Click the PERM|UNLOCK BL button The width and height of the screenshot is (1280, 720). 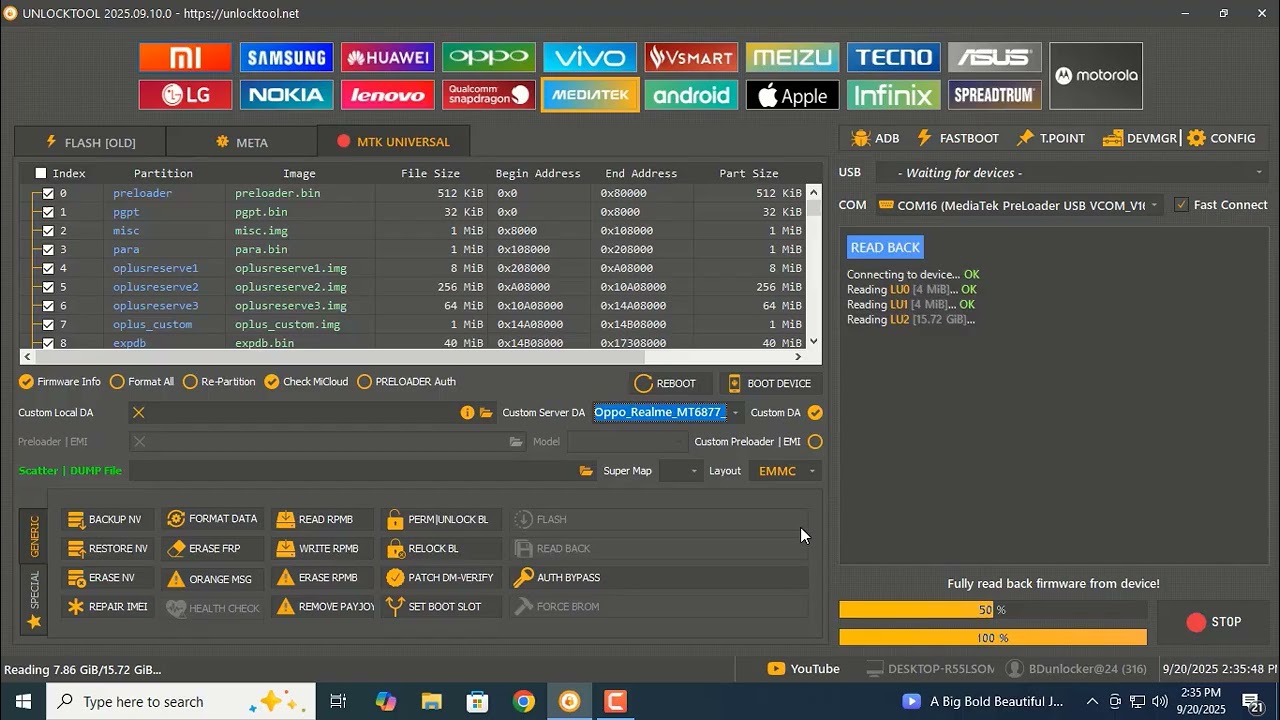[439, 520]
